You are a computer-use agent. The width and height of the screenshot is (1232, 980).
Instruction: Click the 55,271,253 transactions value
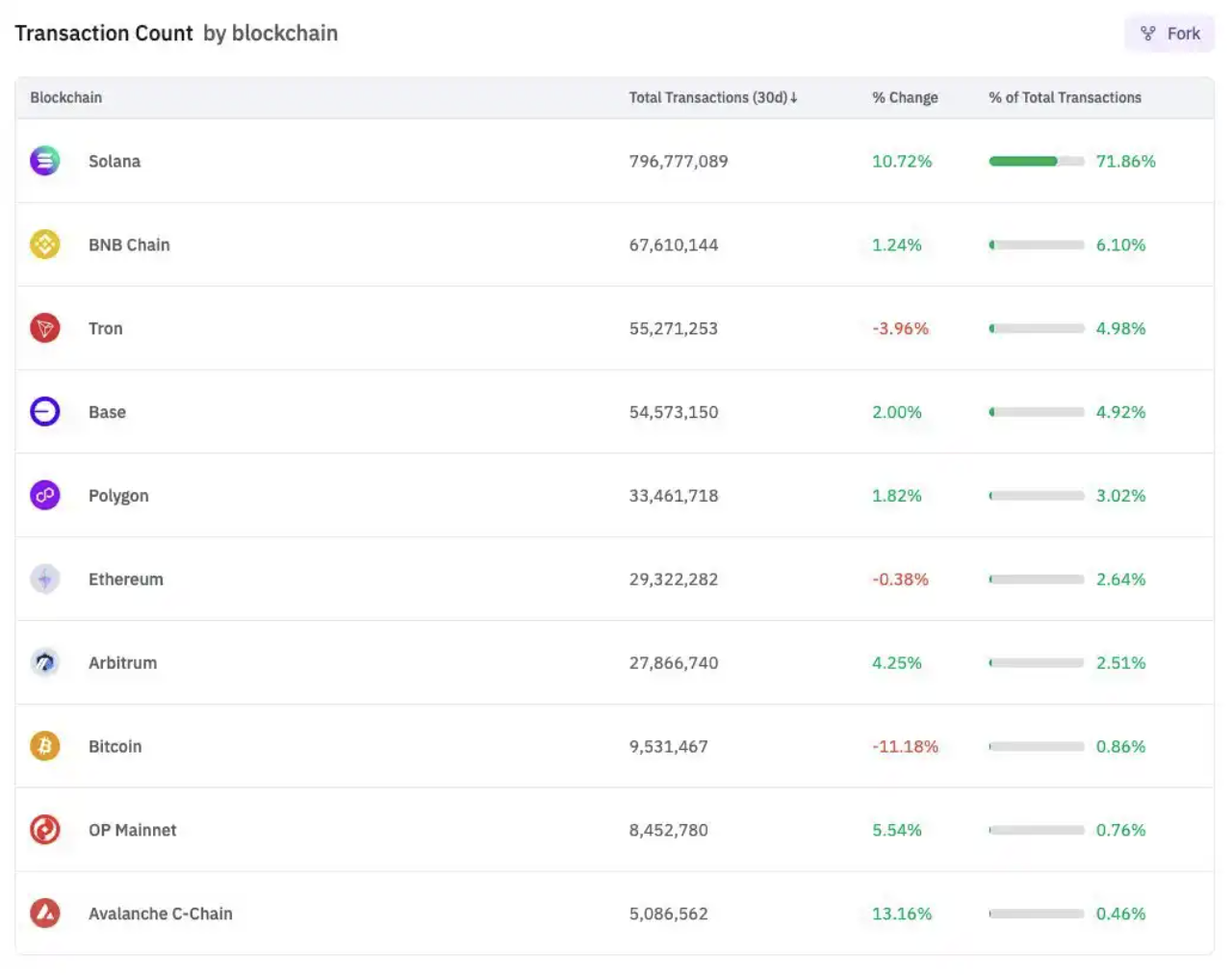coord(674,329)
